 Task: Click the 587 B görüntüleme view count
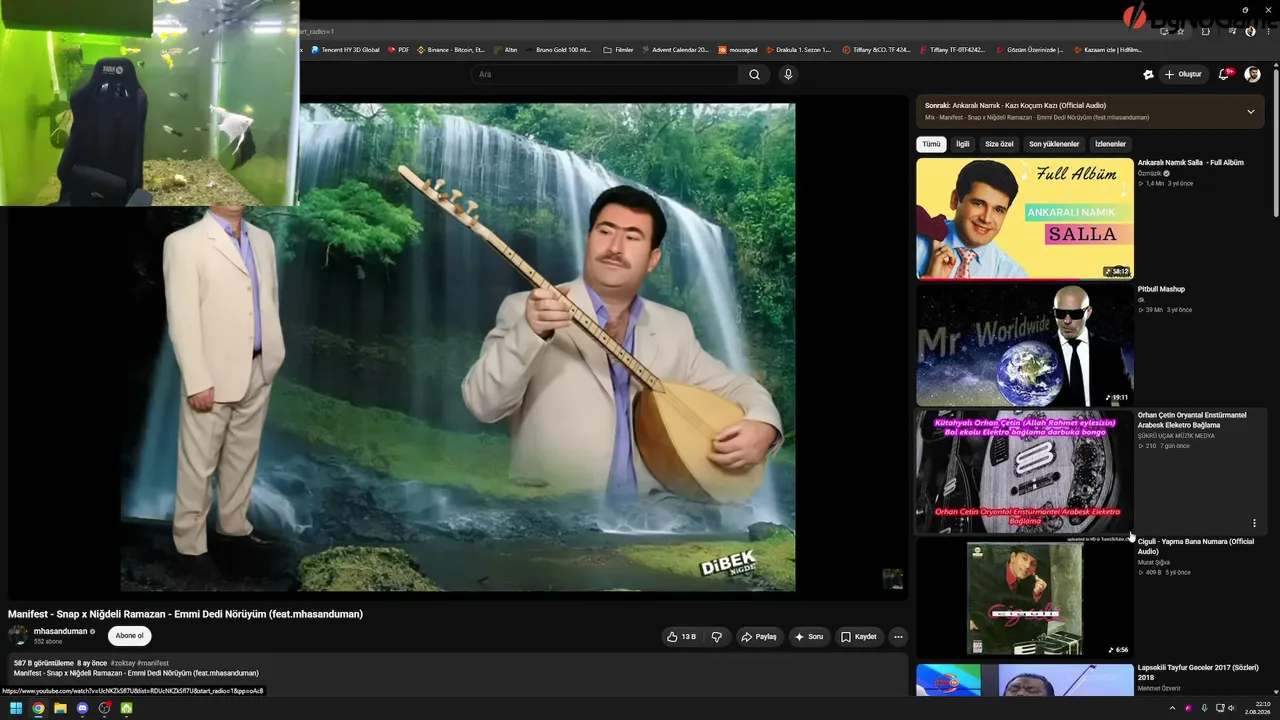pos(44,663)
